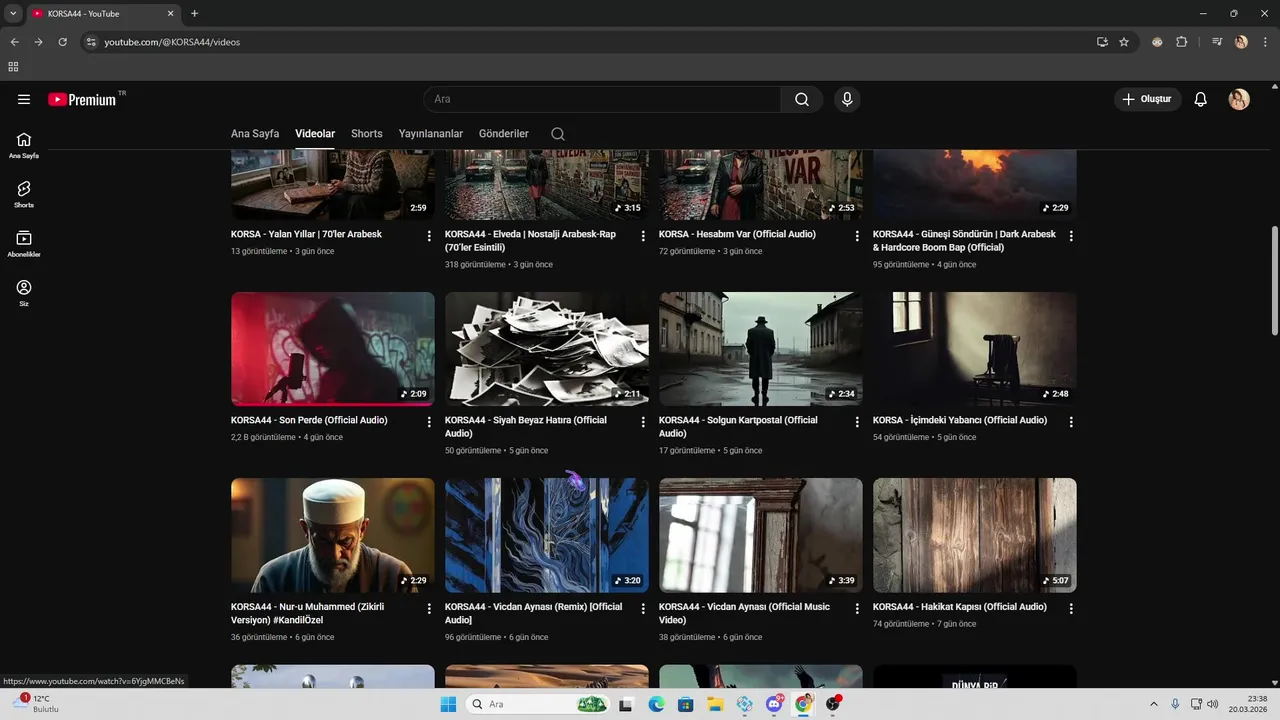Play the Hakikat Kapısı wooden door thumbnail
Screen dimensions: 1280x720
coord(975,535)
